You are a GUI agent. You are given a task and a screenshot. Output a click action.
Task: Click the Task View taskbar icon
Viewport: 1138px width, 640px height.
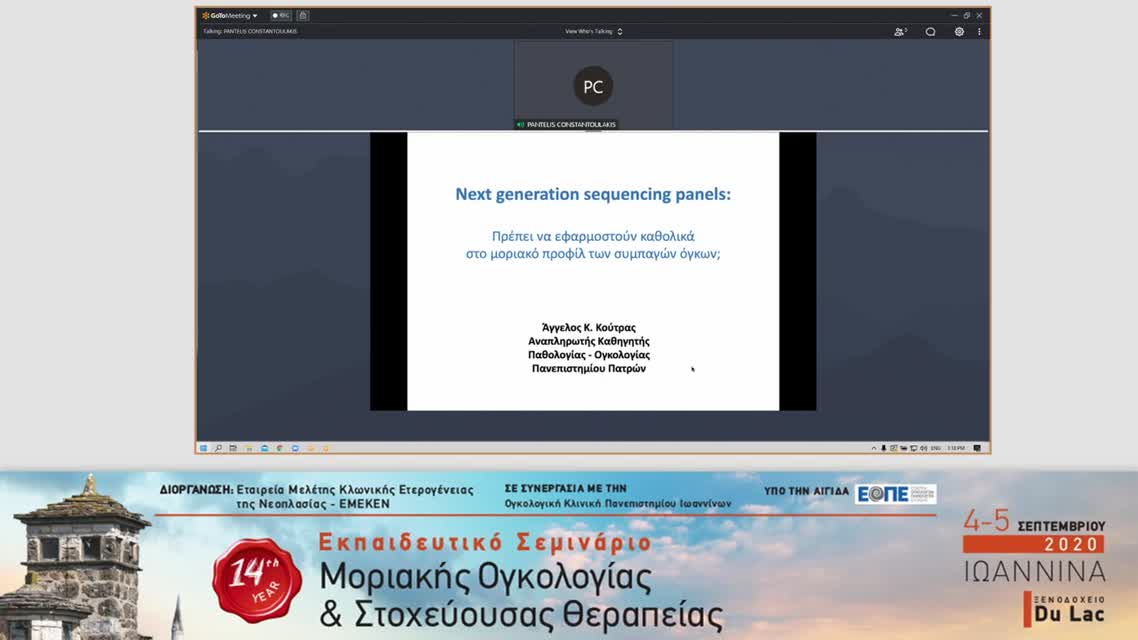click(x=233, y=447)
